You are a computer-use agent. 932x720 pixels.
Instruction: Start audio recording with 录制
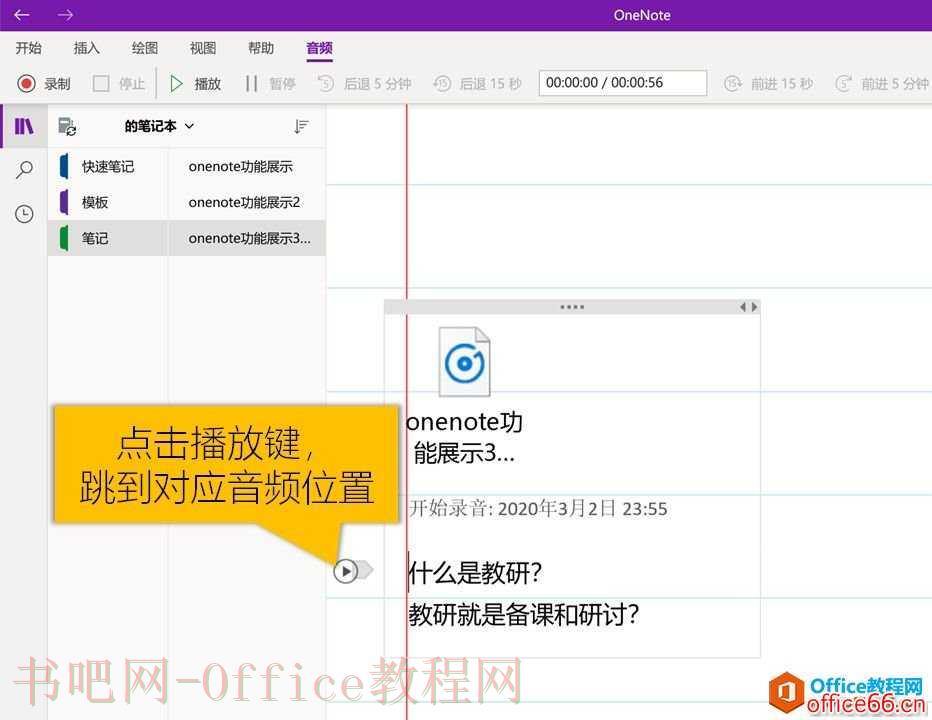(x=43, y=83)
